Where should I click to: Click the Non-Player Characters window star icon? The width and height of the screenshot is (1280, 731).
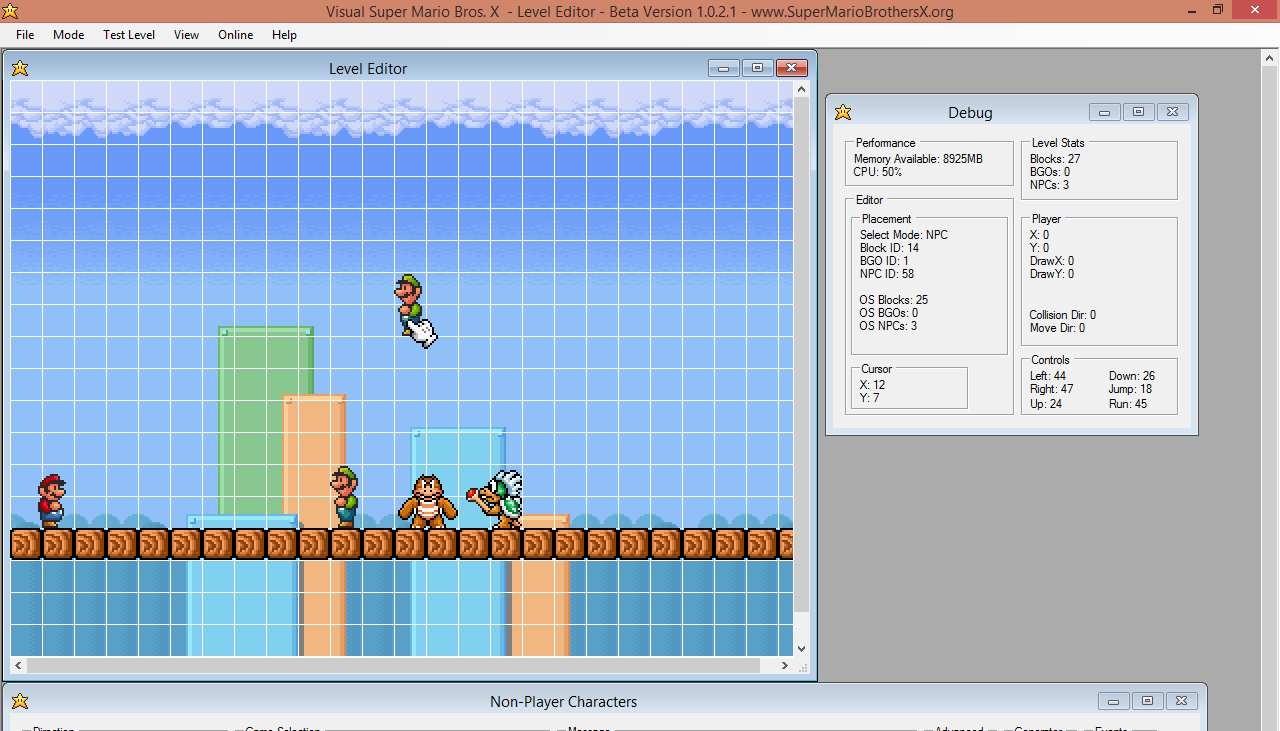[x=20, y=701]
